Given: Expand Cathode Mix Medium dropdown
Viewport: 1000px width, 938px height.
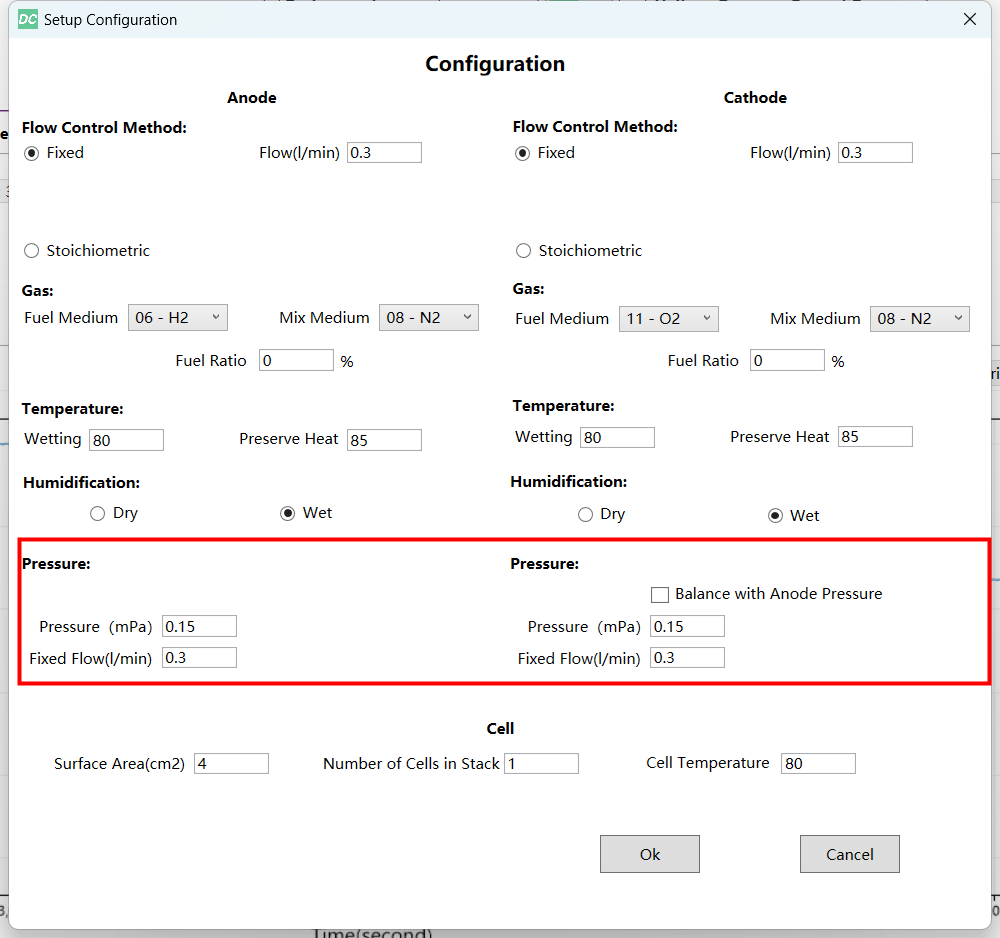Looking at the screenshot, I should [x=919, y=319].
